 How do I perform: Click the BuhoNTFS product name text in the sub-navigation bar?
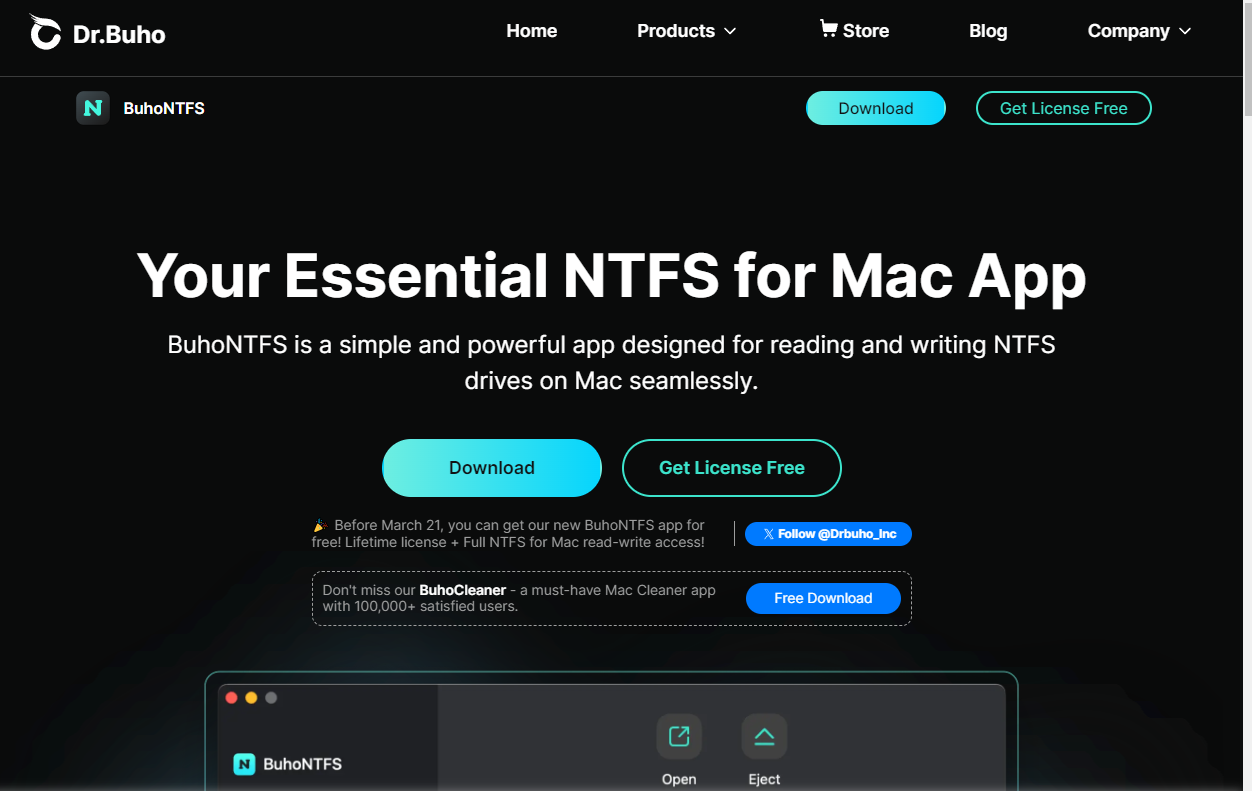[x=164, y=108]
